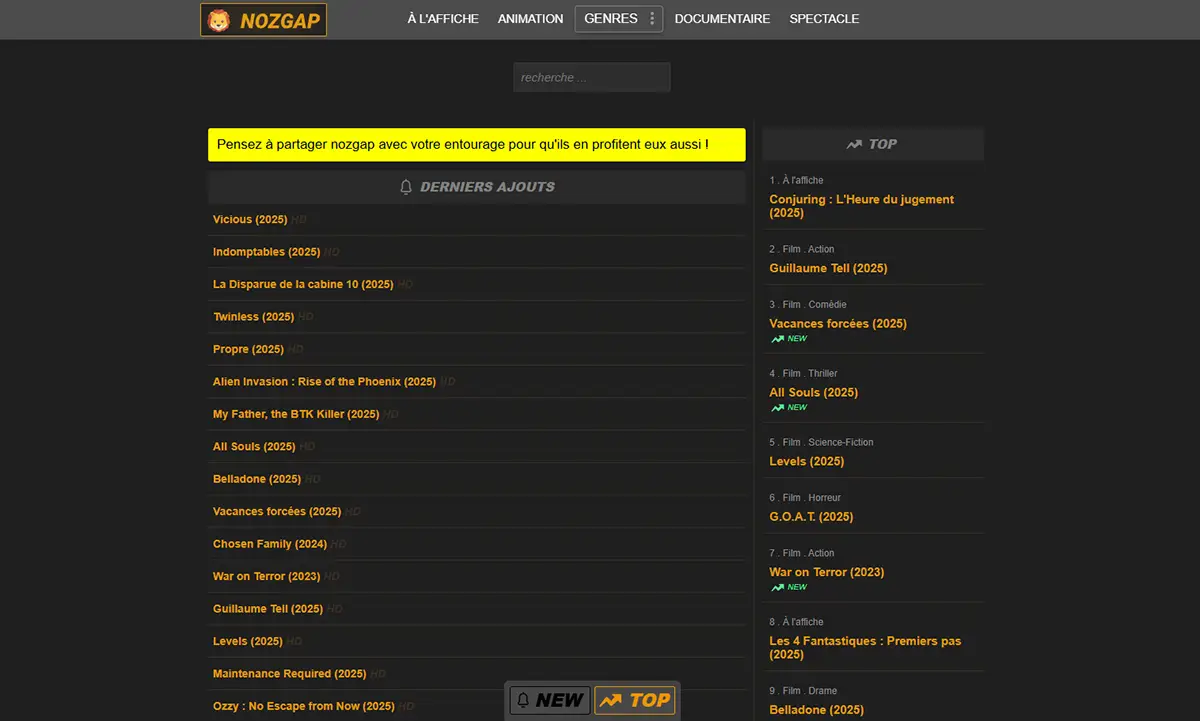1200x721 pixels.
Task: Open the Spectacle category
Action: coord(824,19)
